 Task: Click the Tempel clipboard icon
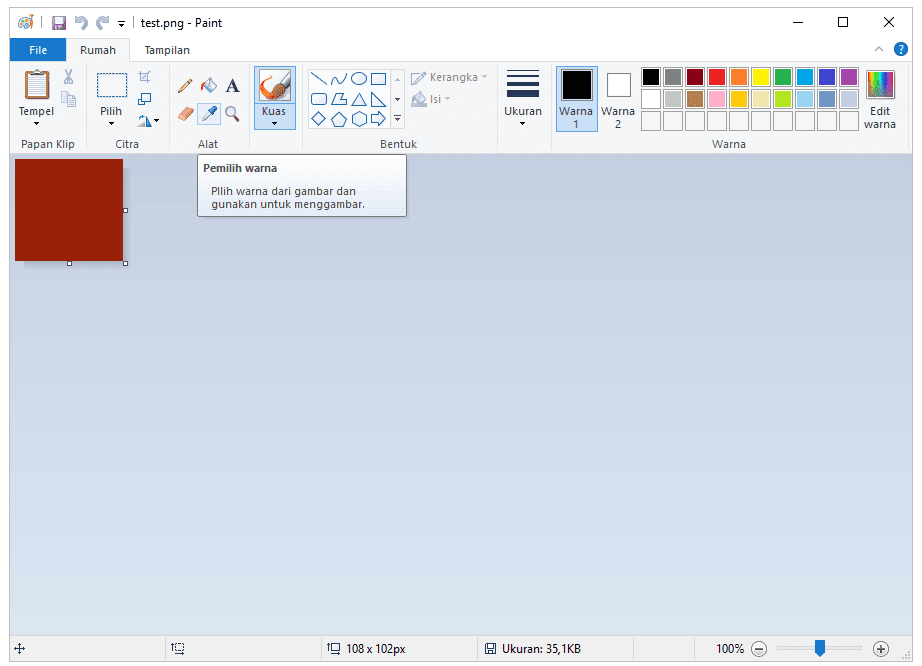coord(36,85)
